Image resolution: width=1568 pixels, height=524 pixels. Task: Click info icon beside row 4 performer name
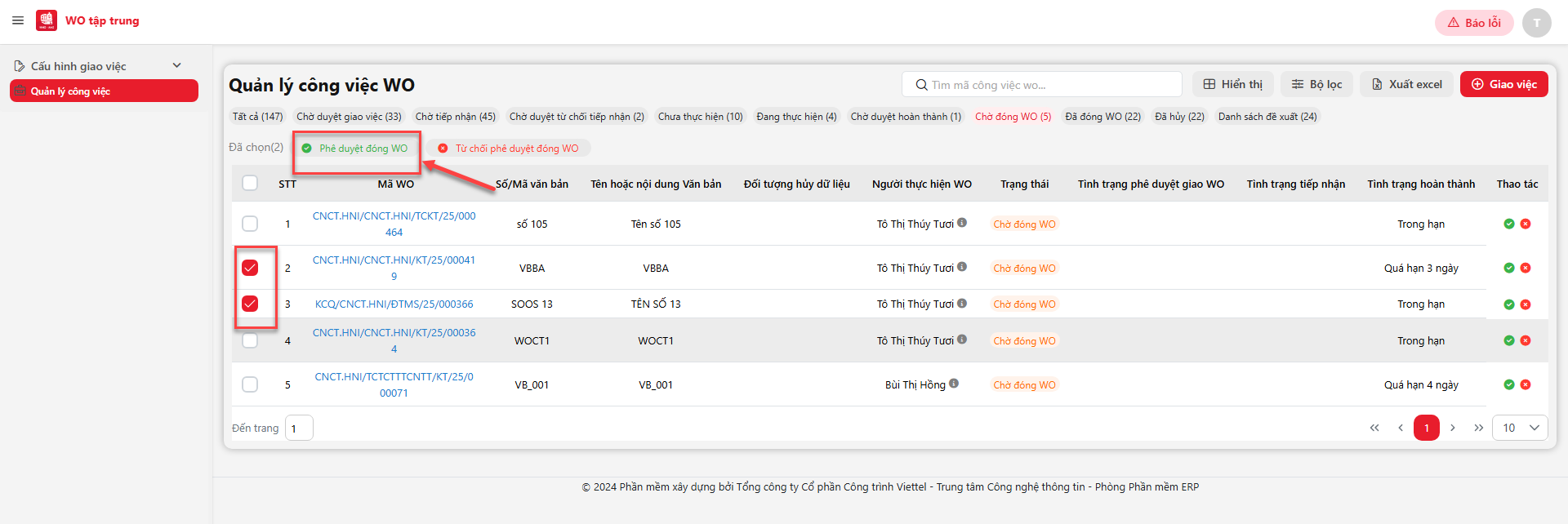[x=962, y=339]
